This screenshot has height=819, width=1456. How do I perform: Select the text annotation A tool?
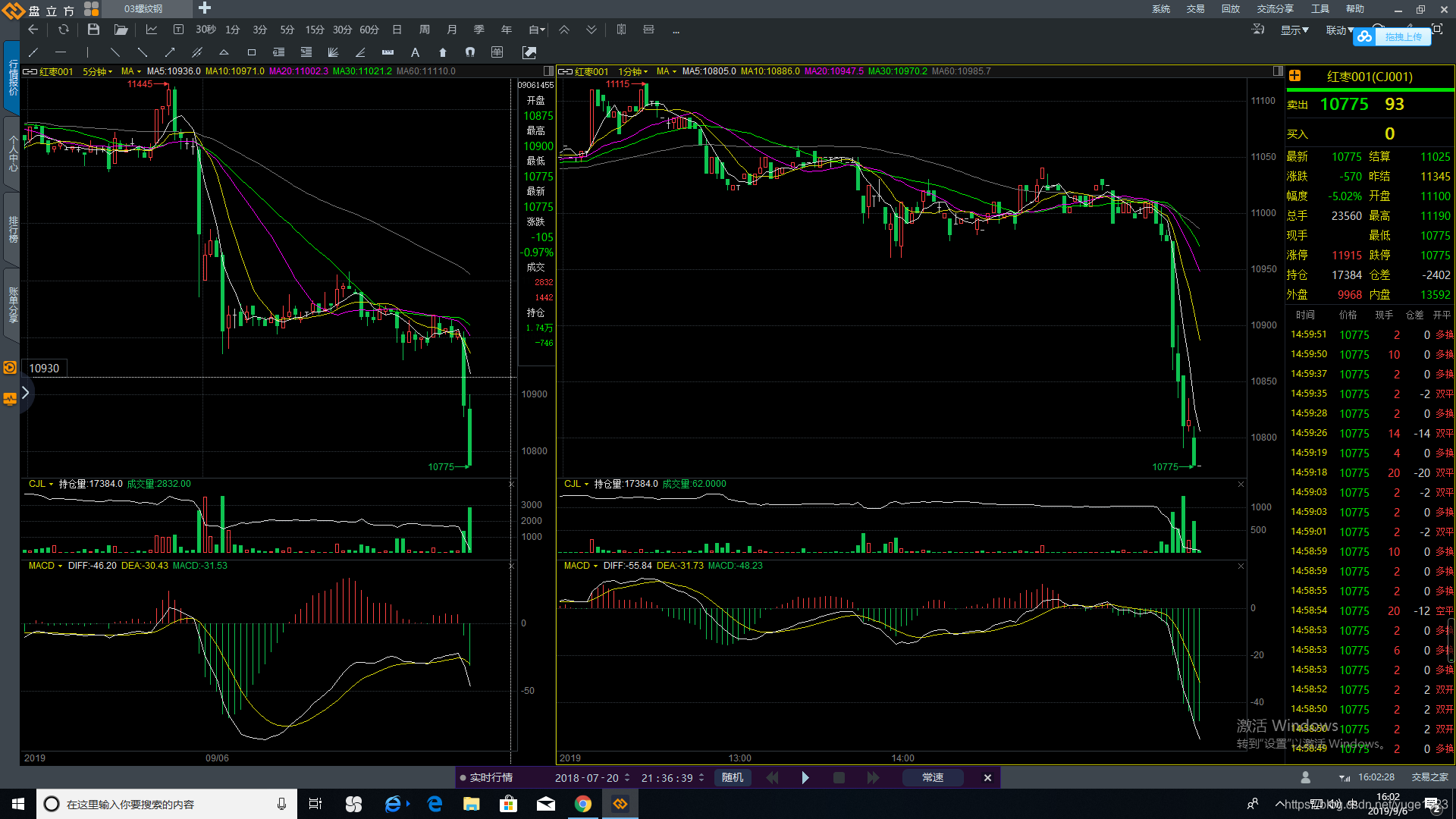click(415, 52)
